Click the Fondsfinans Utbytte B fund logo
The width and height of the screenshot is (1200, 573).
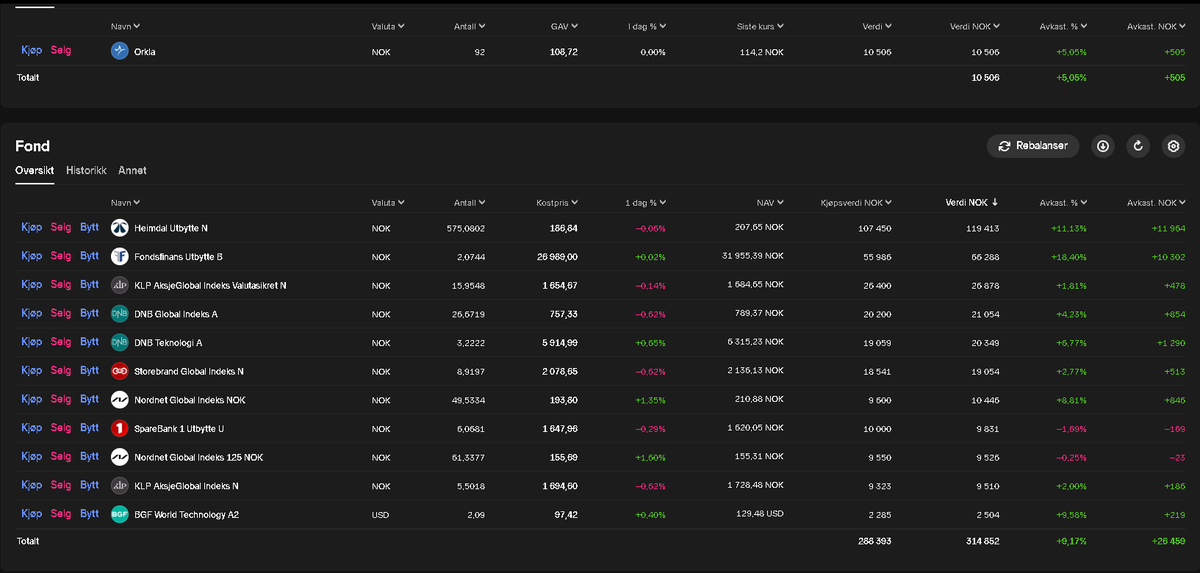tap(120, 257)
